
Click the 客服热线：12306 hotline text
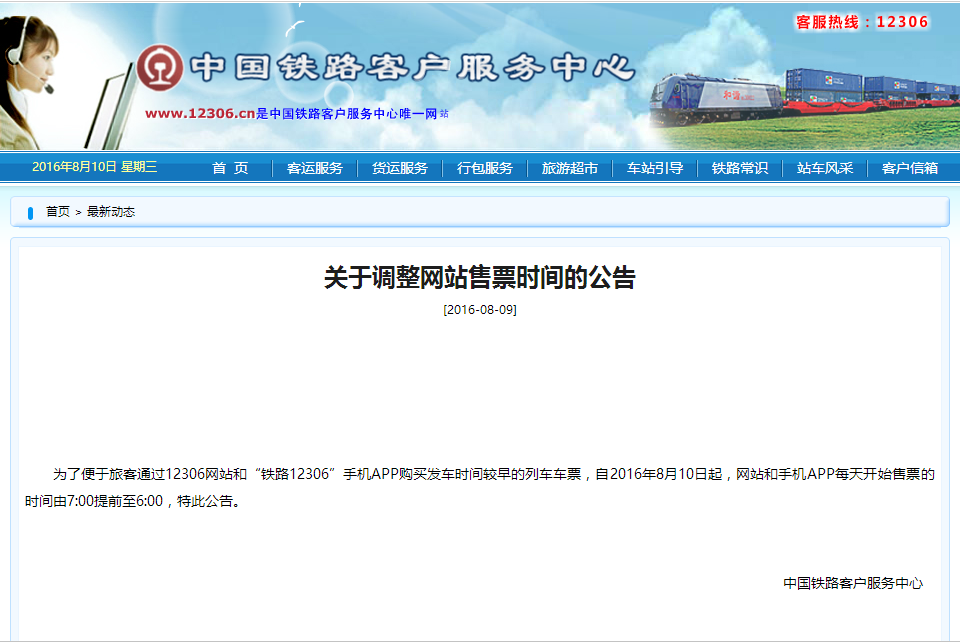(862, 22)
